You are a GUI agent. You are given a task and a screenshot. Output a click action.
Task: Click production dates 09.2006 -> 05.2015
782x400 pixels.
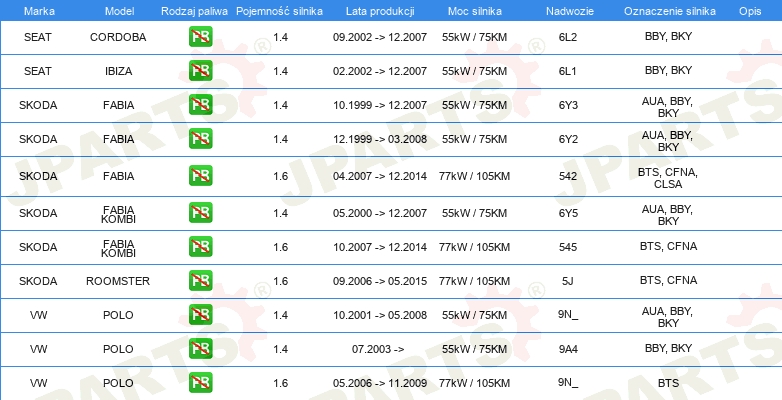pos(380,281)
